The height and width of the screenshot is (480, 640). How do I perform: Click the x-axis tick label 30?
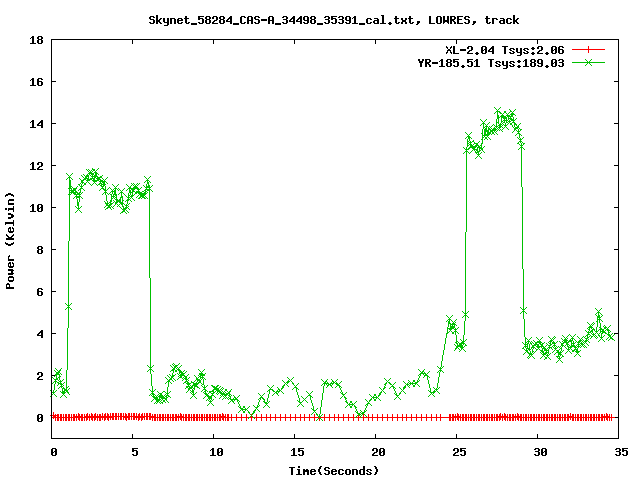[x=540, y=452]
